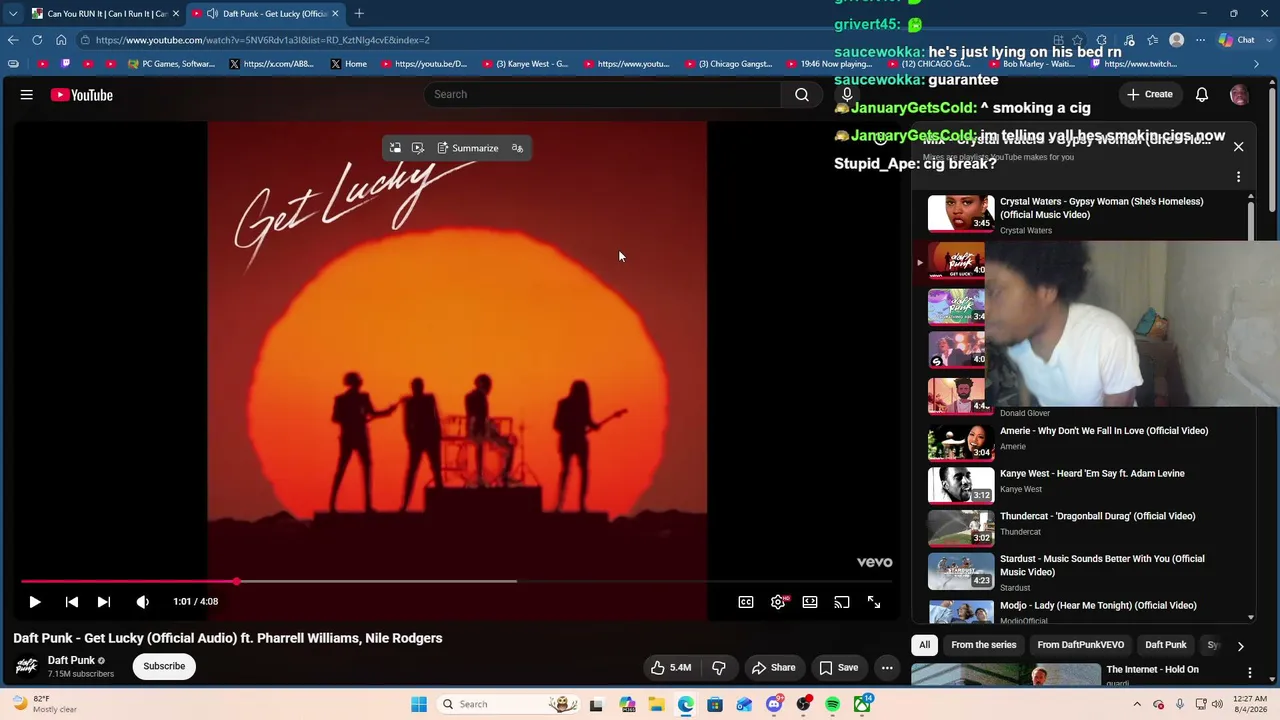Click the video-frame icon beside Summarize
The image size is (1280, 720).
pyautogui.click(x=418, y=148)
